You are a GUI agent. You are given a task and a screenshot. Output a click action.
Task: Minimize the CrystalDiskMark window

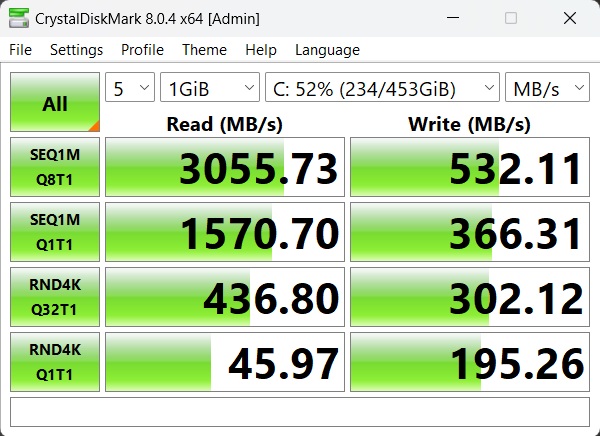[x=453, y=18]
